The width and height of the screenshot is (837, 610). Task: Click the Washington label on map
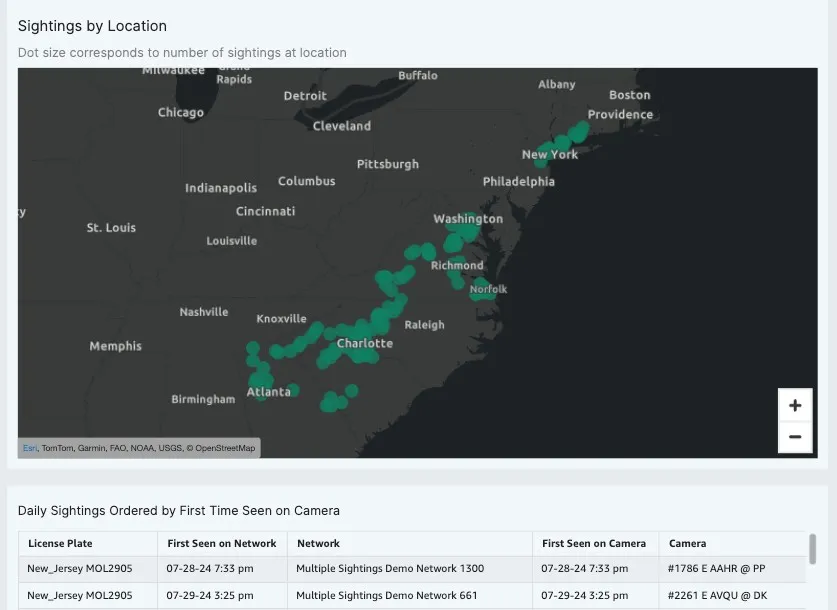(x=468, y=219)
